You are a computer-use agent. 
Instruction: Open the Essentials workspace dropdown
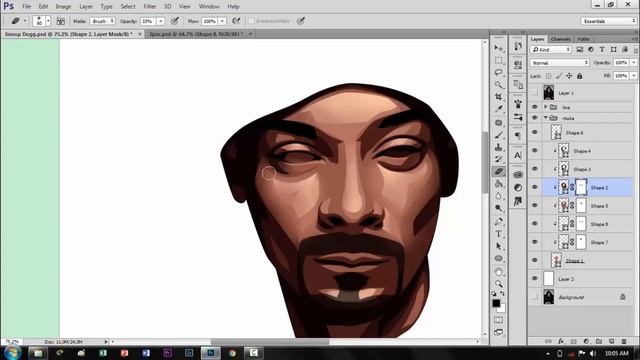tap(608, 21)
